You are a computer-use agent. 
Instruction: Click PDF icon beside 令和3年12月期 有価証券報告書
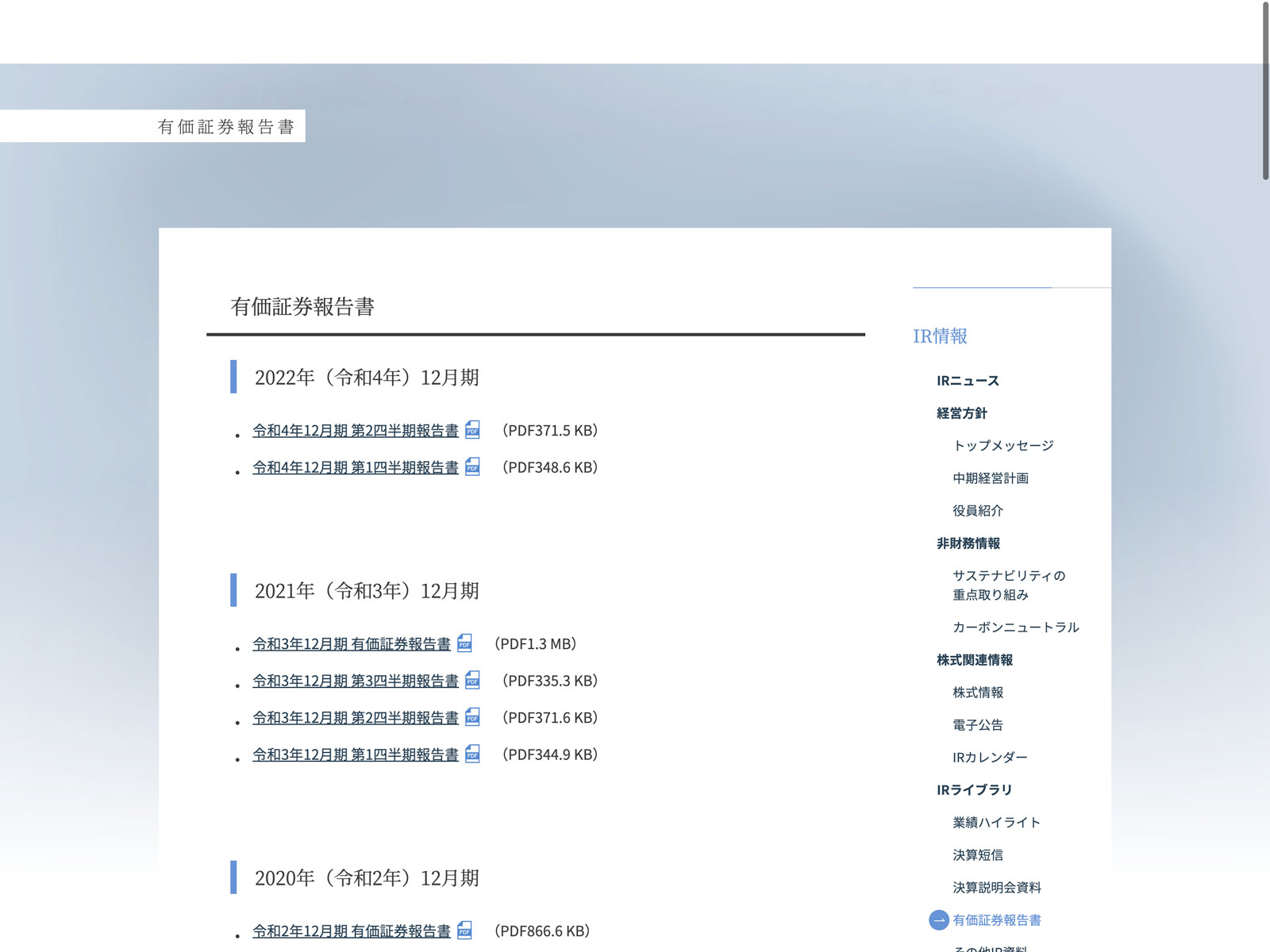pos(464,643)
